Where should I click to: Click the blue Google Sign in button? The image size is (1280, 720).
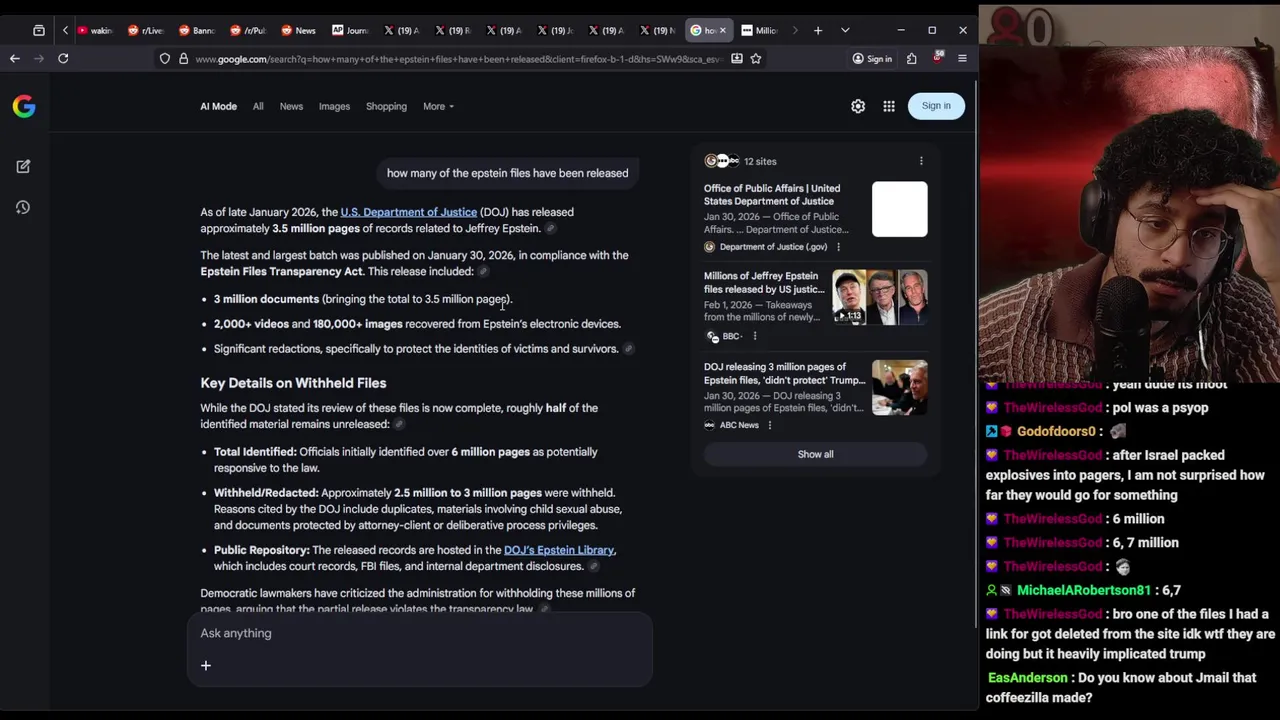coord(936,106)
